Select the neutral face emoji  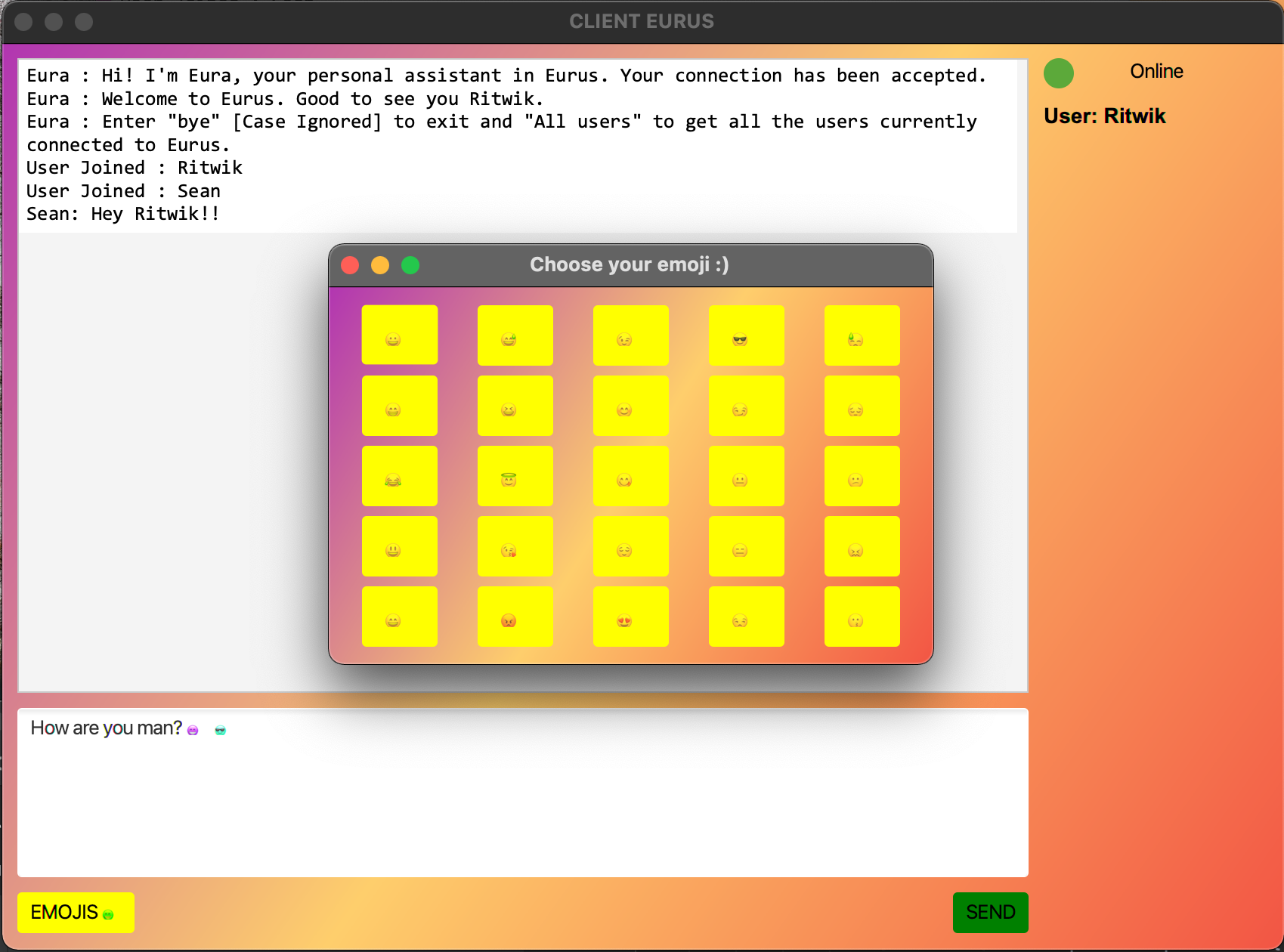pyautogui.click(x=747, y=476)
